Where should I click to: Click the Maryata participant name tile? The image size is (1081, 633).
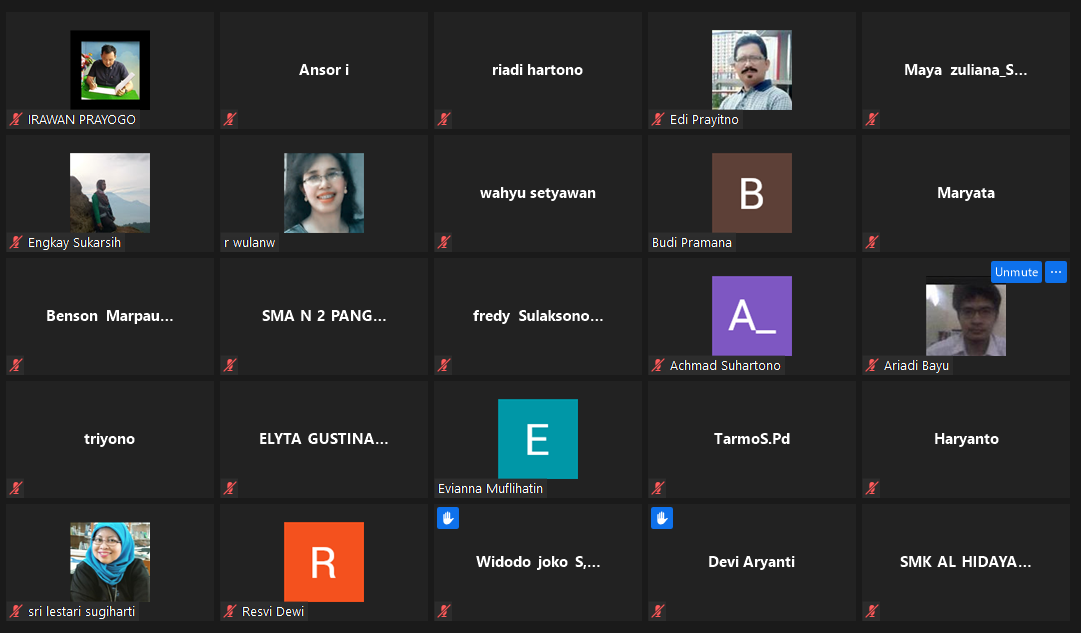pos(965,193)
